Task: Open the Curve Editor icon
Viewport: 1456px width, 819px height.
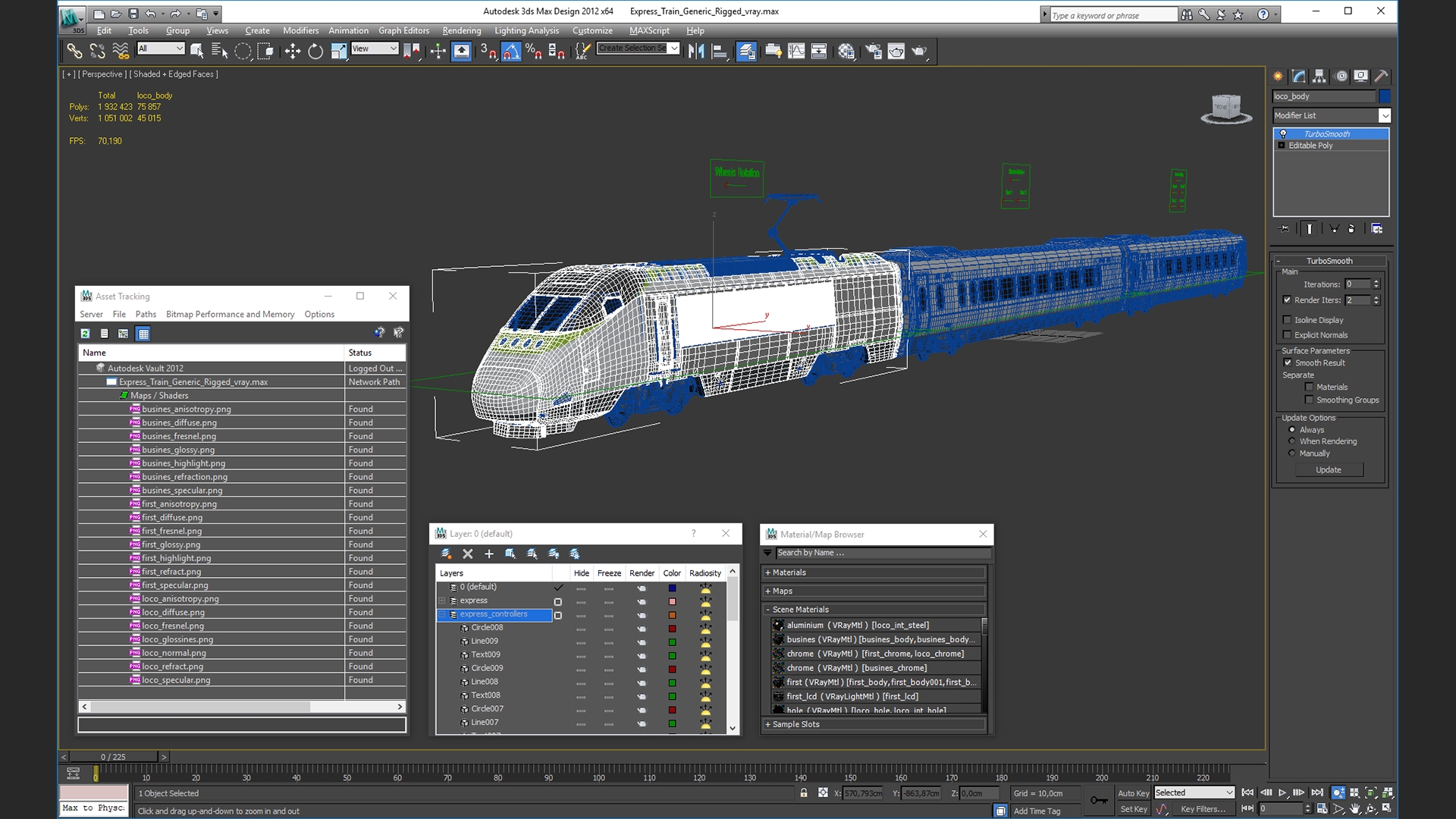Action: click(x=796, y=51)
